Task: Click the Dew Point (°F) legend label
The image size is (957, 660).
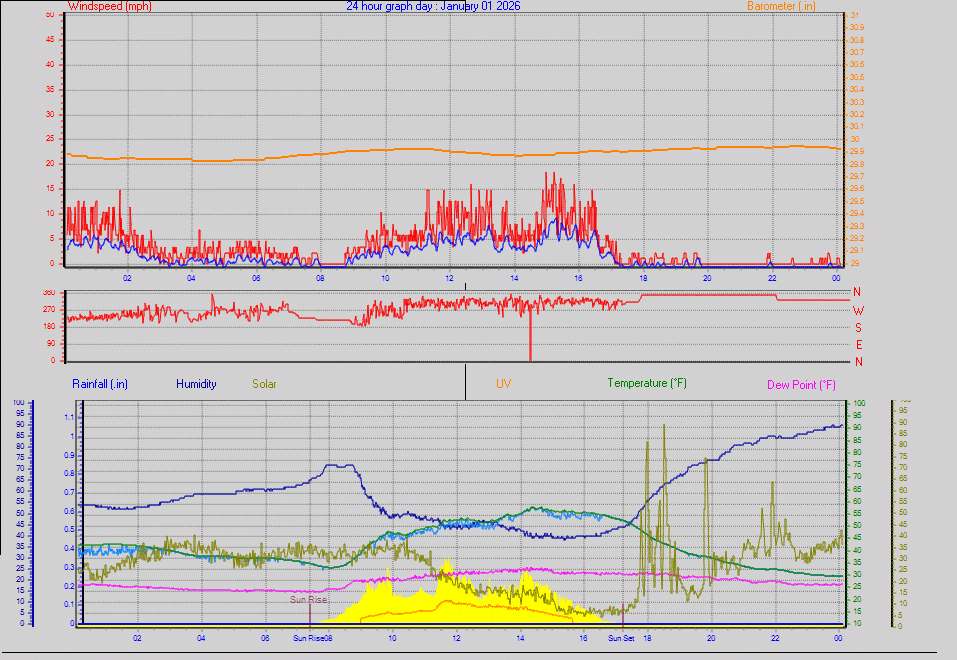Action: coord(799,384)
